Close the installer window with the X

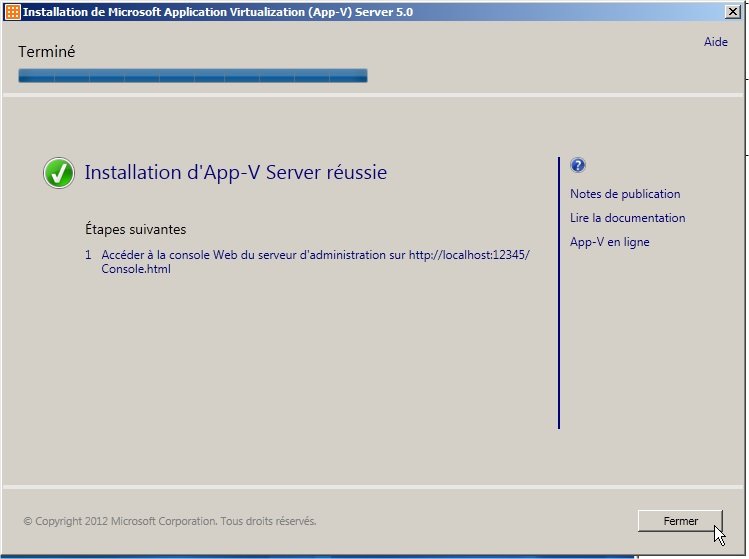point(733,12)
